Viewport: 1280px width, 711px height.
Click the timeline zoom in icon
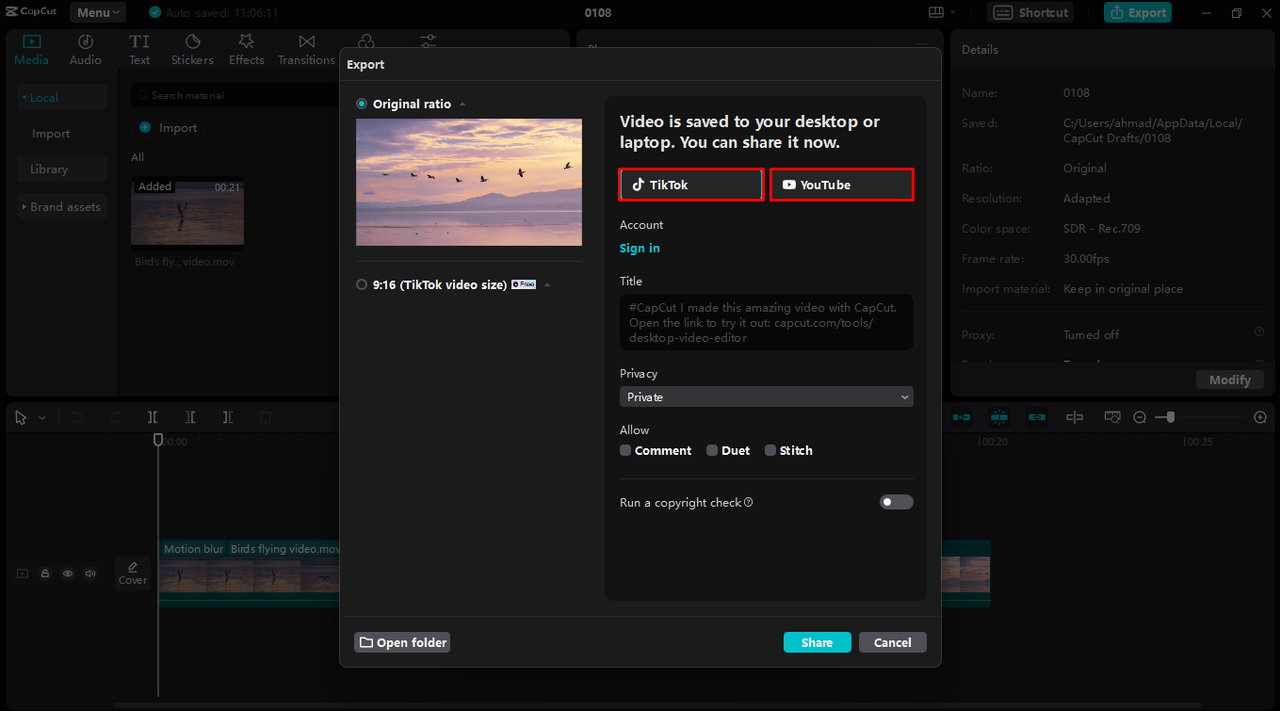pyautogui.click(x=1260, y=417)
